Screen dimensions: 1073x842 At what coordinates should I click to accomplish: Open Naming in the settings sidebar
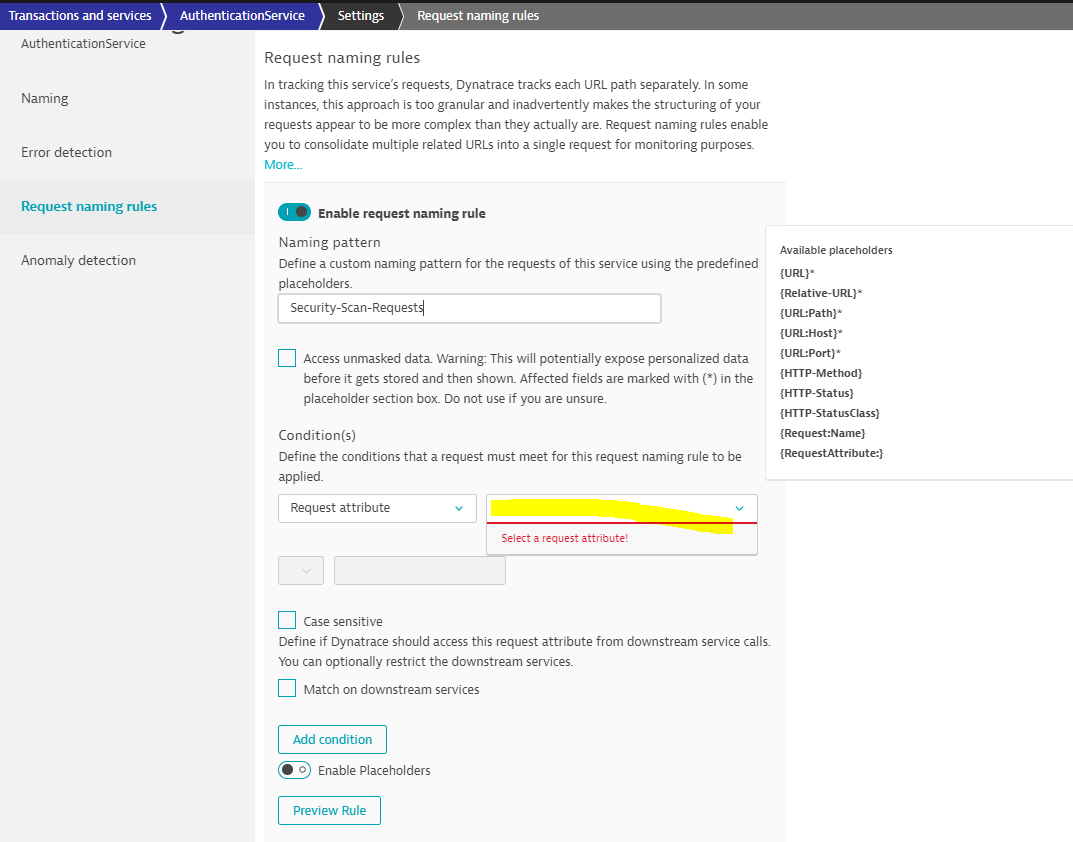(x=45, y=98)
